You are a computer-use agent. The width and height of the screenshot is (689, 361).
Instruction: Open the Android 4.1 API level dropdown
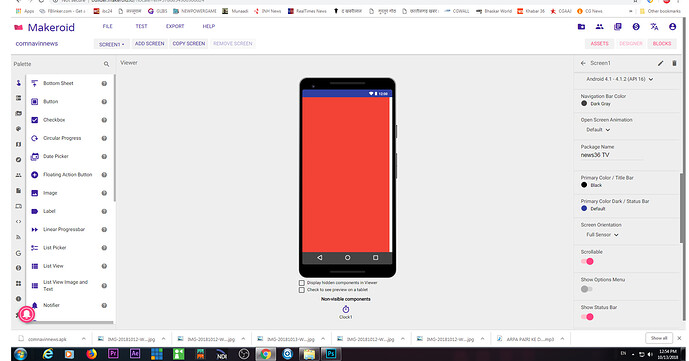(620, 79)
